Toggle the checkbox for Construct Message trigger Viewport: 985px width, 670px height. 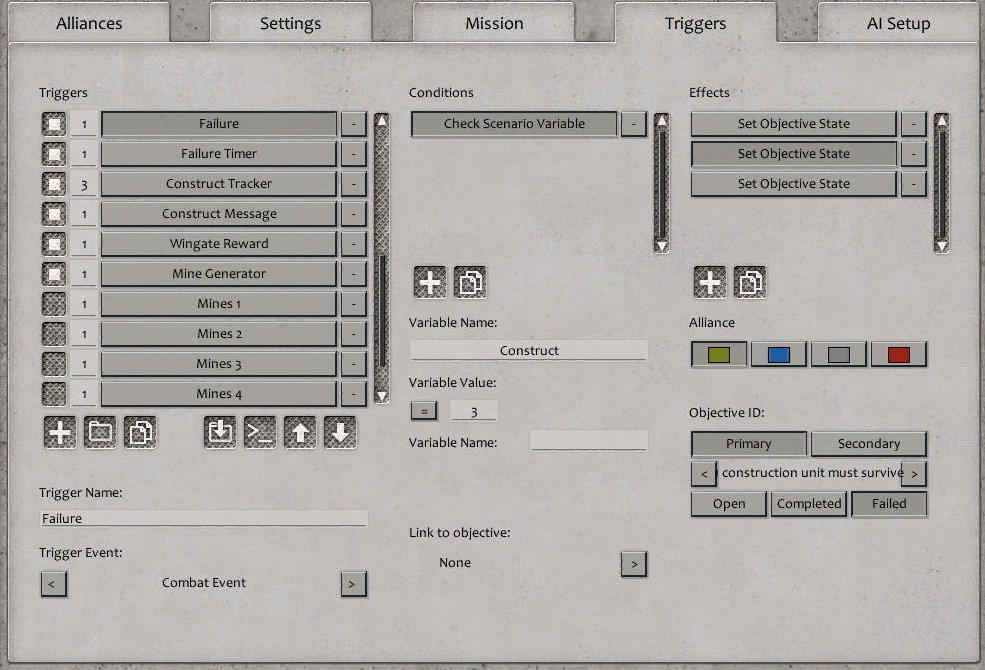click(54, 214)
